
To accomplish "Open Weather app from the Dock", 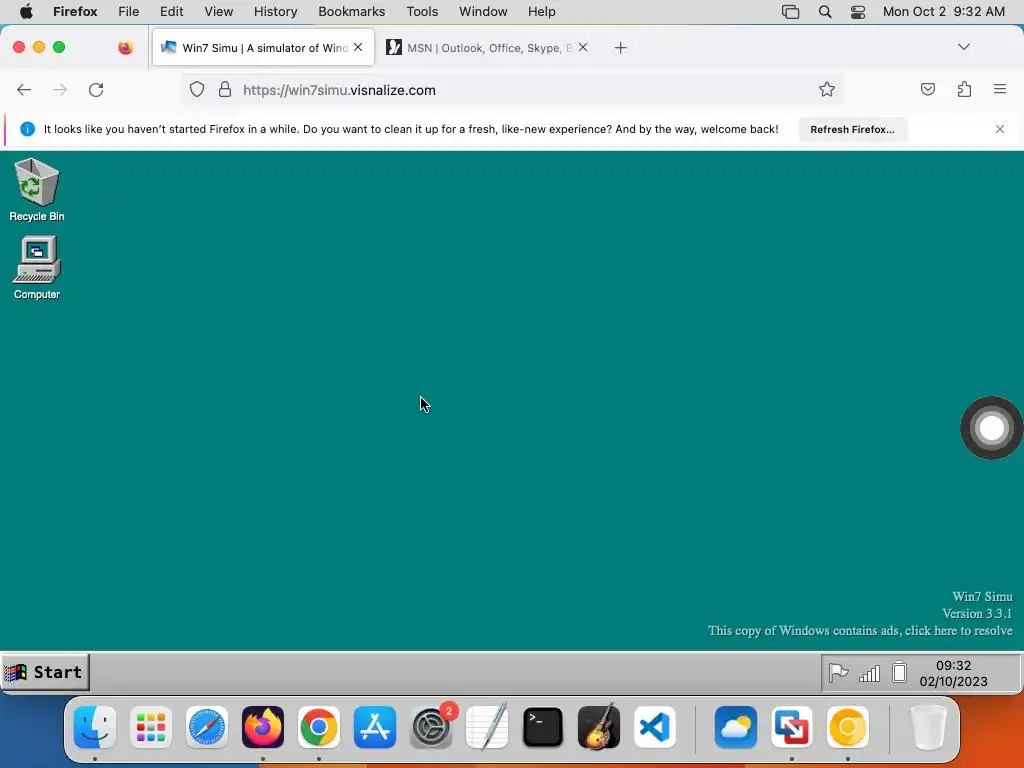I will coord(736,726).
